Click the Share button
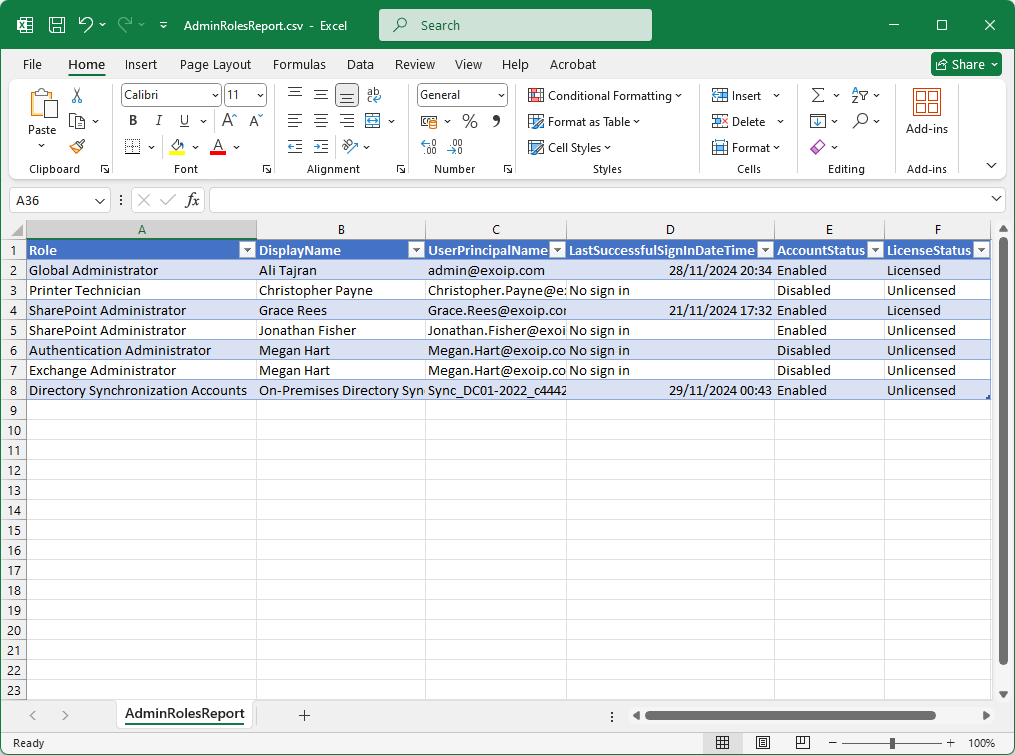1015x755 pixels. (965, 64)
